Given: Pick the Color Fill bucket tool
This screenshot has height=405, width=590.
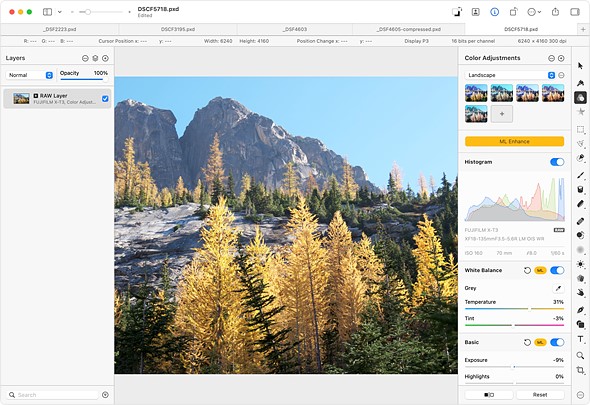Looking at the screenshot, I should 580,189.
